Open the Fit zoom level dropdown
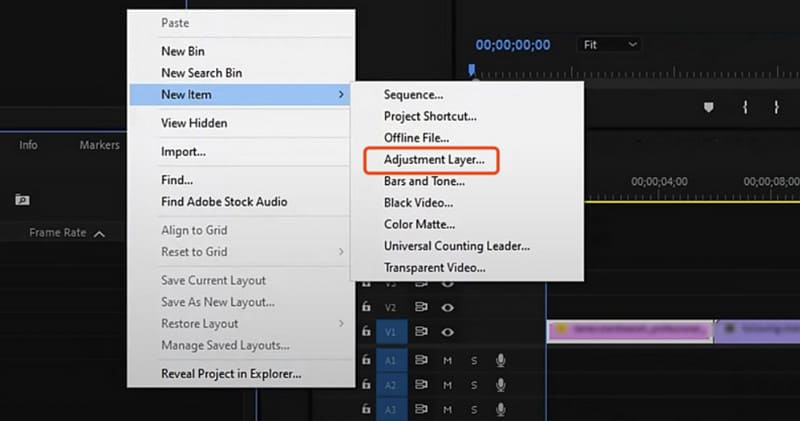This screenshot has height=421, width=800. [610, 45]
